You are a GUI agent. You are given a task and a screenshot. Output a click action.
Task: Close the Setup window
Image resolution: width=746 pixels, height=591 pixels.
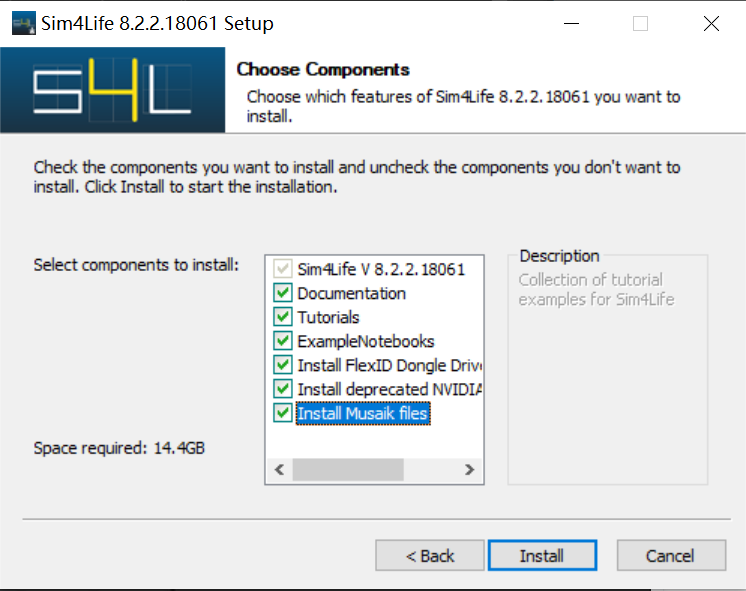coord(711,24)
